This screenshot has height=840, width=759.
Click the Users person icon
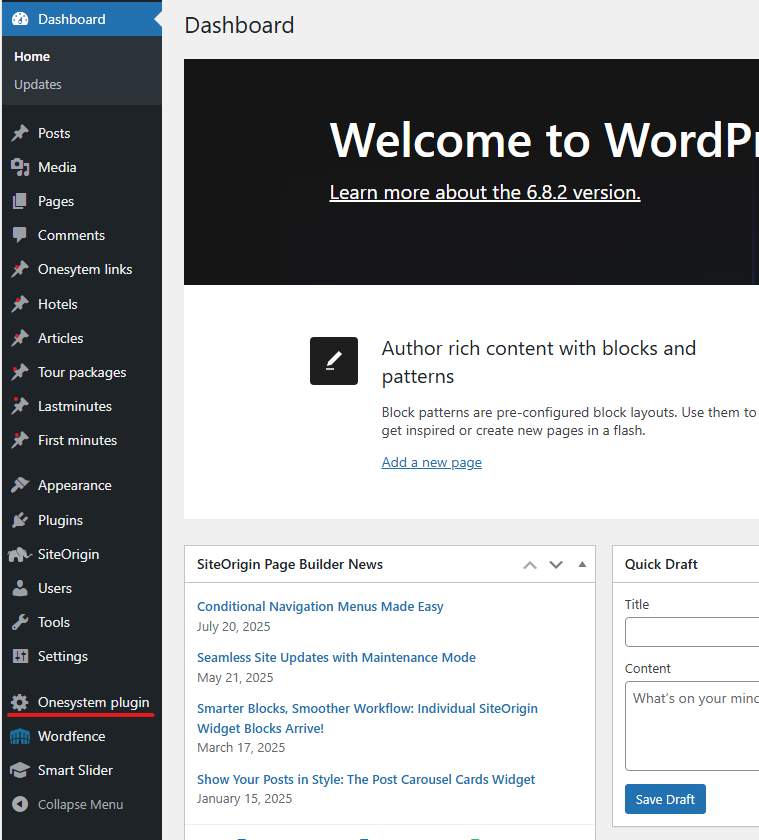20,588
